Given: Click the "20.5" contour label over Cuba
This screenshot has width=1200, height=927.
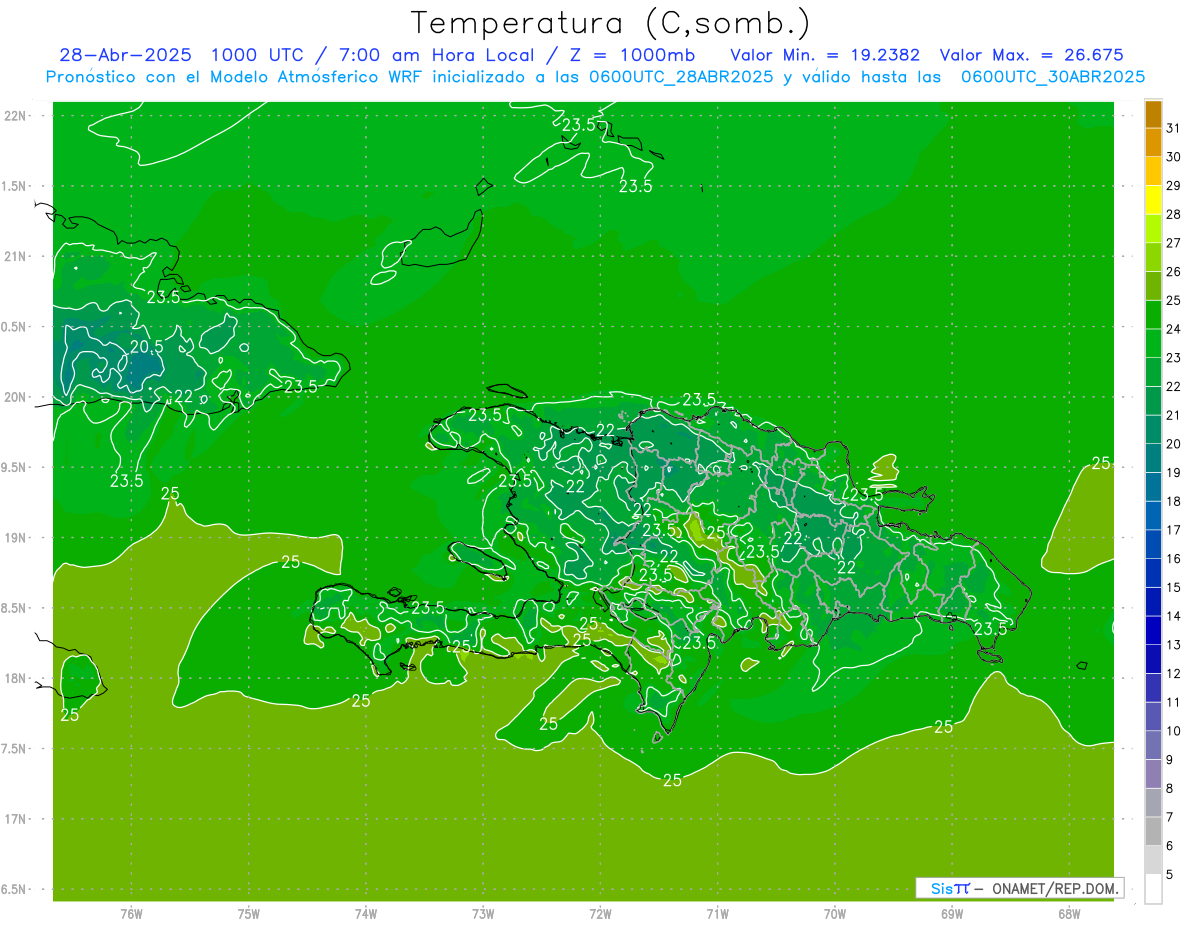Looking at the screenshot, I should click(x=147, y=347).
